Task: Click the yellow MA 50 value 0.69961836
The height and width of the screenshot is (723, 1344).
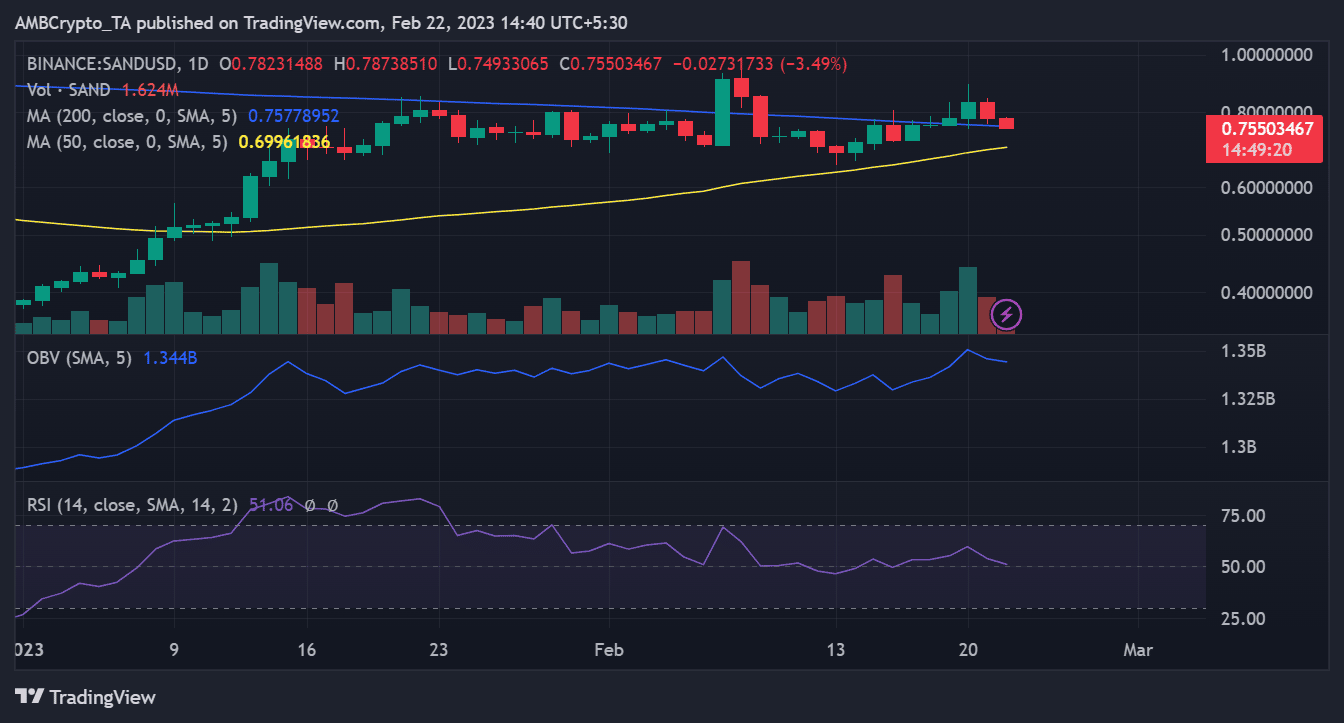Action: pos(284,142)
